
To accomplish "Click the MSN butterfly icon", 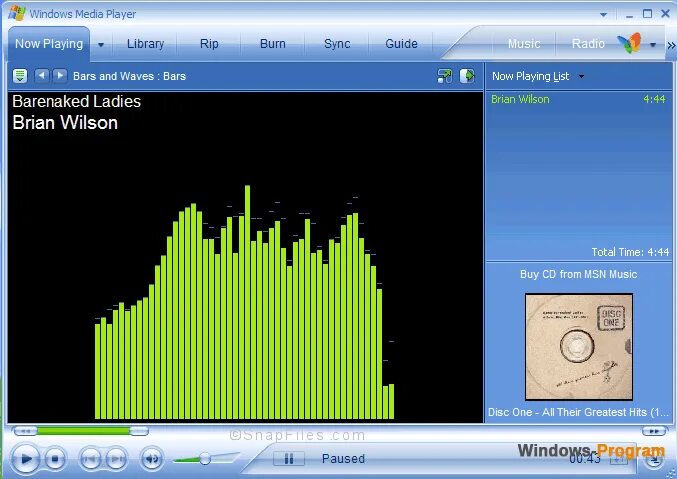I will [x=629, y=43].
